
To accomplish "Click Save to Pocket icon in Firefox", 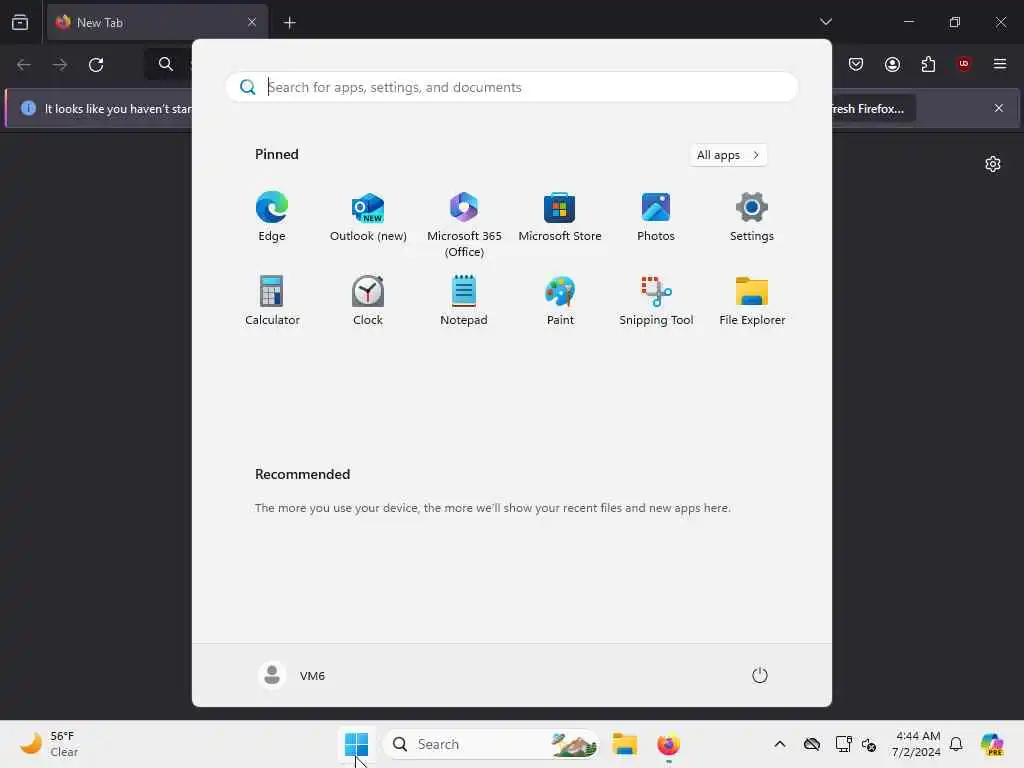I will 856,64.
